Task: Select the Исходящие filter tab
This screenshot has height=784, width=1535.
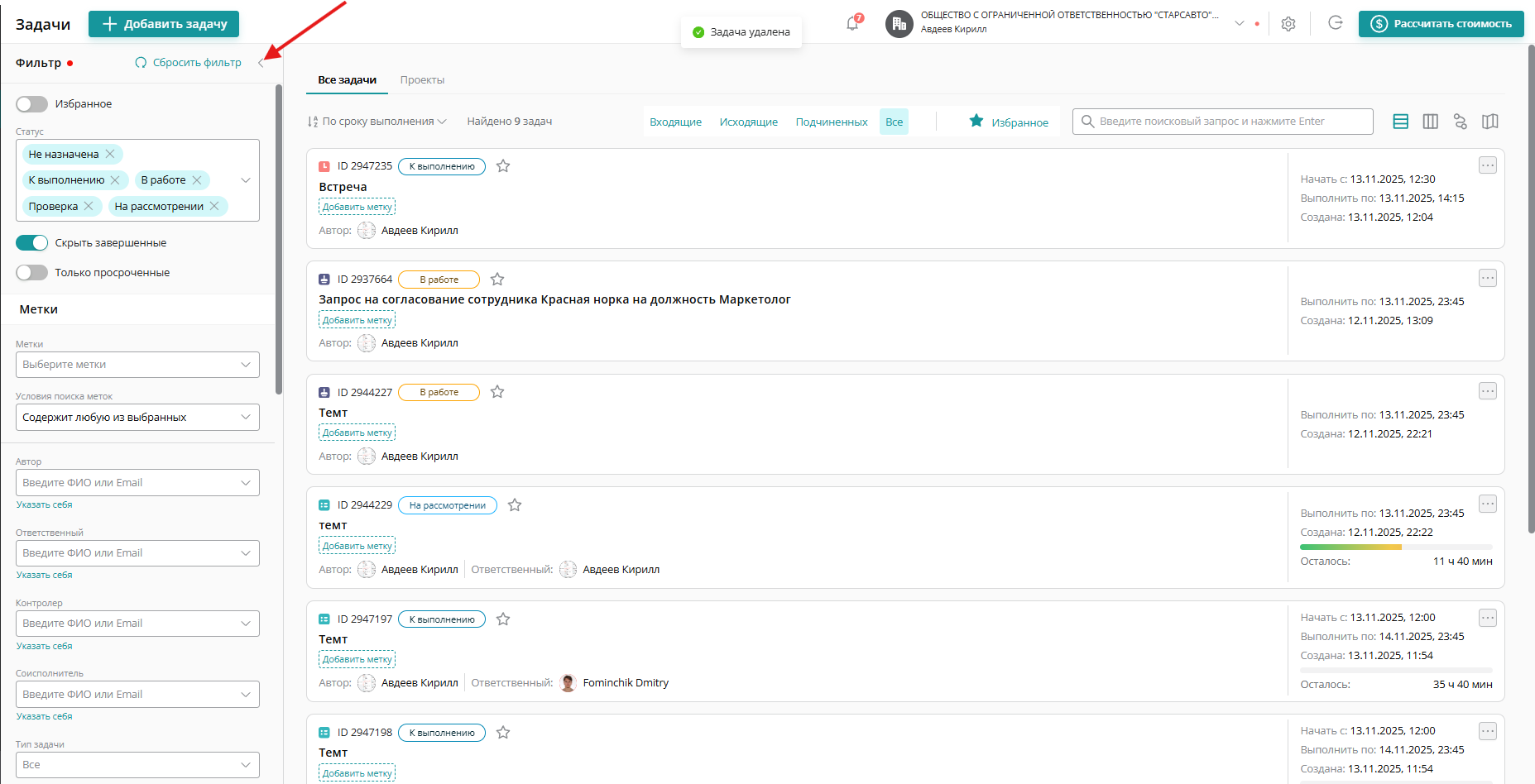Action: (749, 122)
